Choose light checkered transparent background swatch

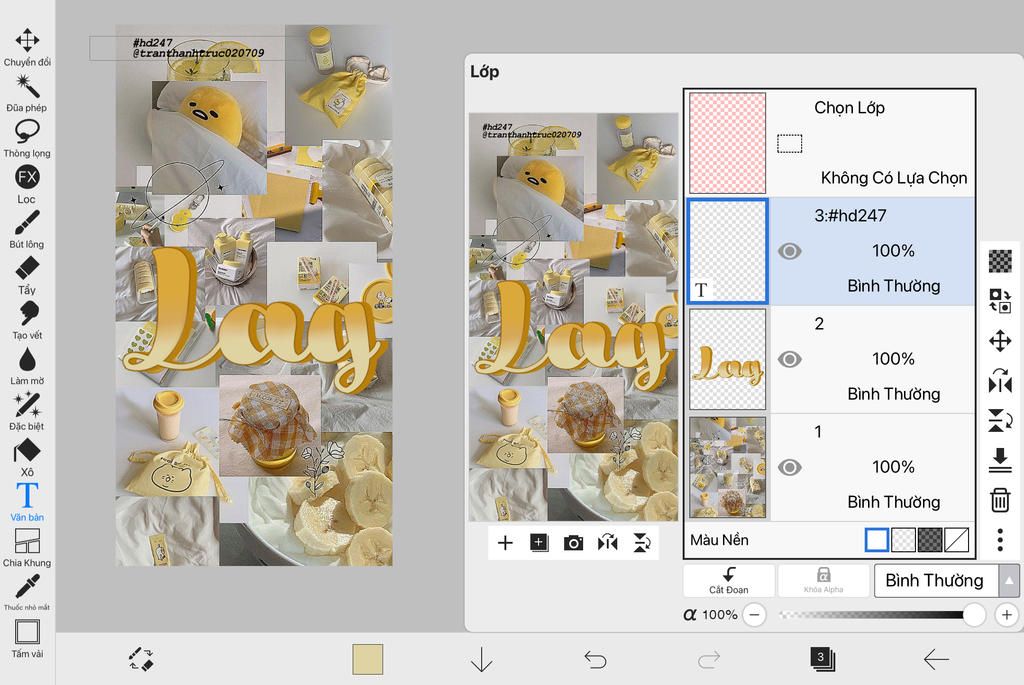(x=903, y=540)
